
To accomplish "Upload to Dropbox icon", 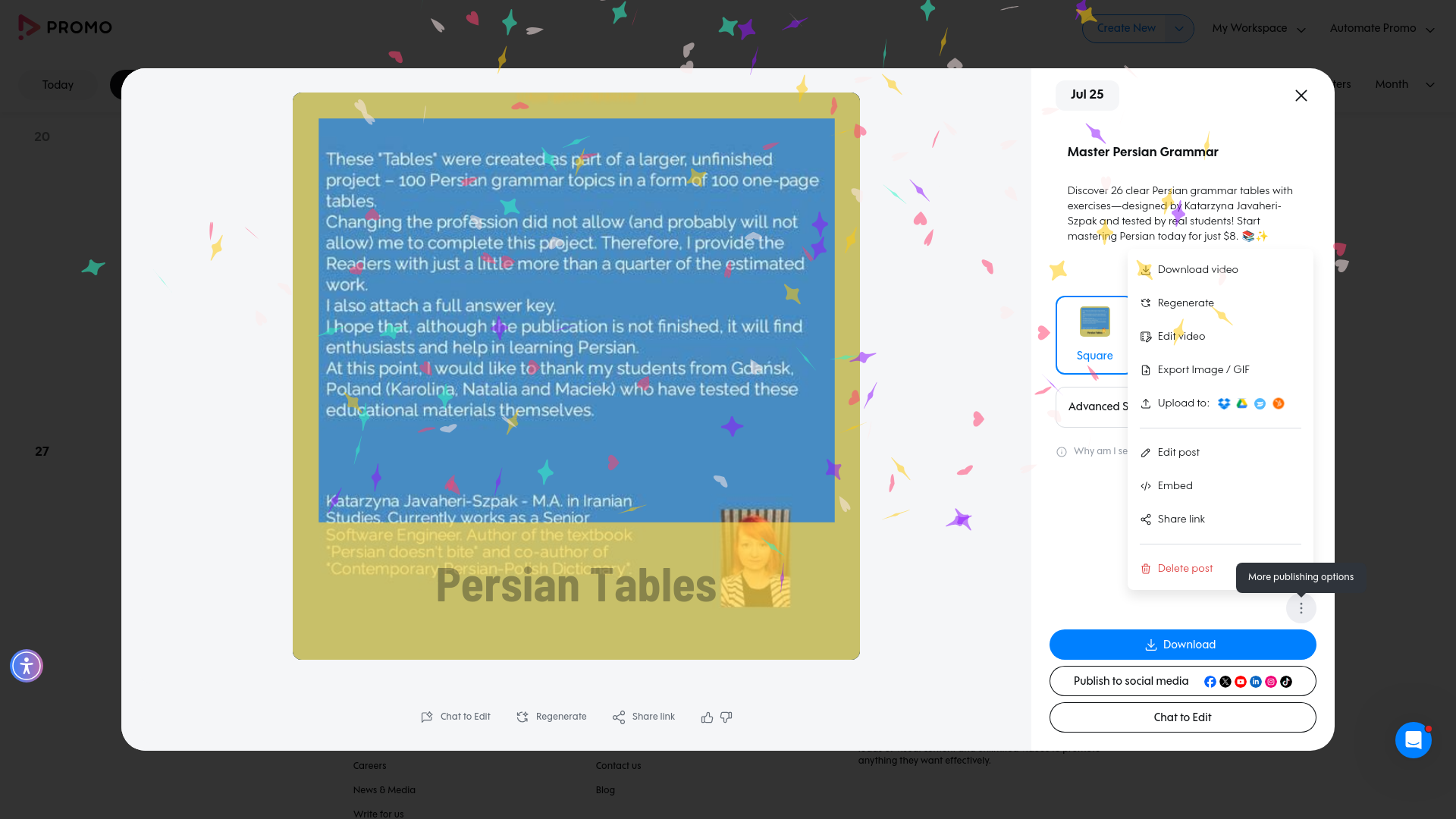I will [x=1224, y=403].
